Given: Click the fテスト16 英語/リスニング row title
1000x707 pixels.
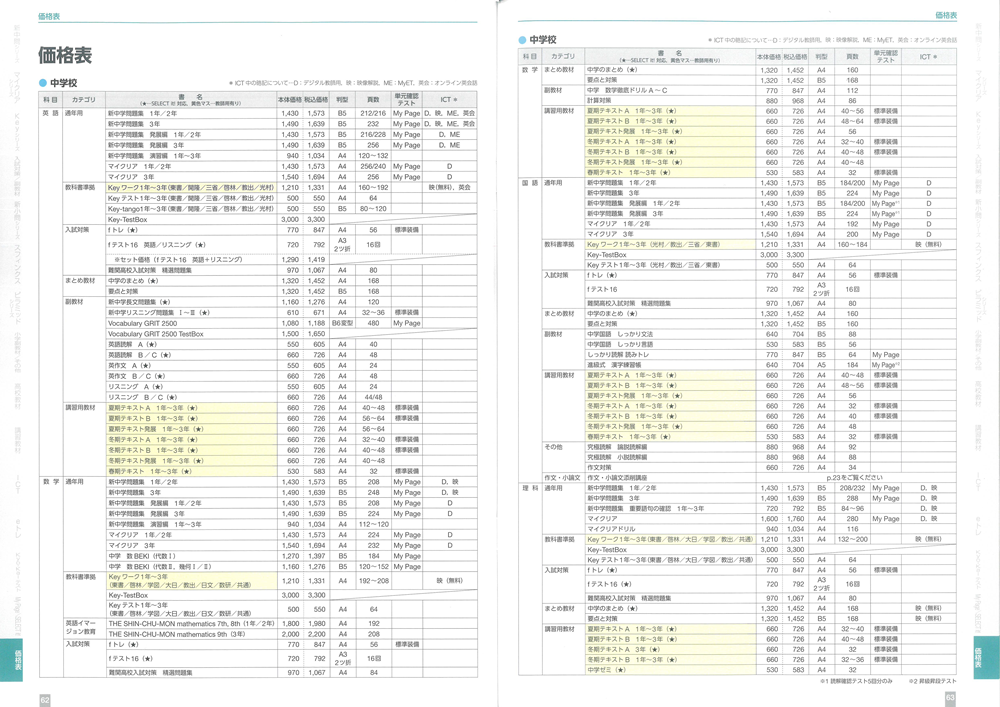Looking at the screenshot, I should (x=156, y=245).
